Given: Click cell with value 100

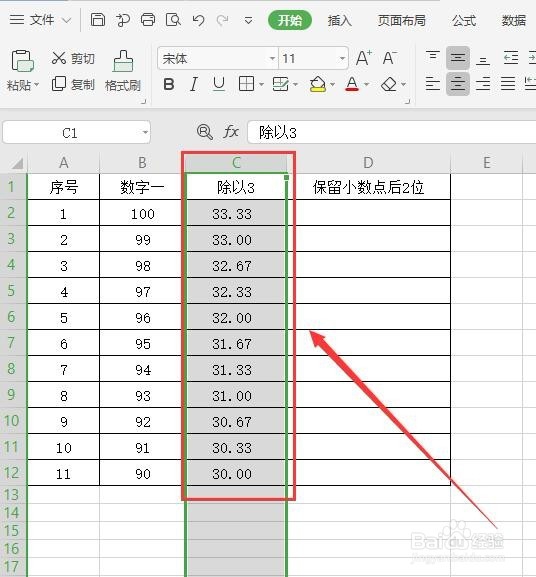Looking at the screenshot, I should click(x=142, y=213).
